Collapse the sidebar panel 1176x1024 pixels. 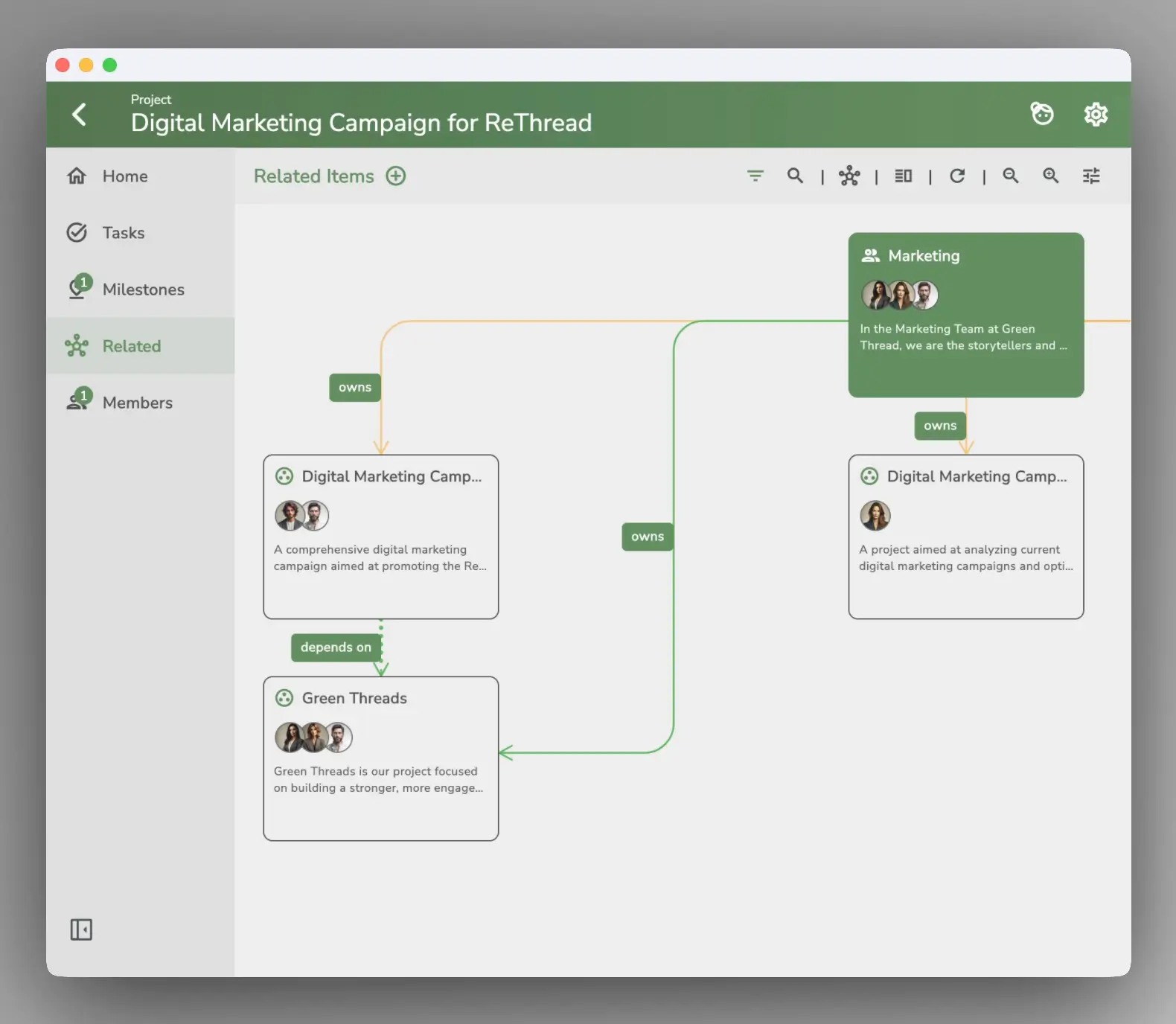[x=81, y=929]
